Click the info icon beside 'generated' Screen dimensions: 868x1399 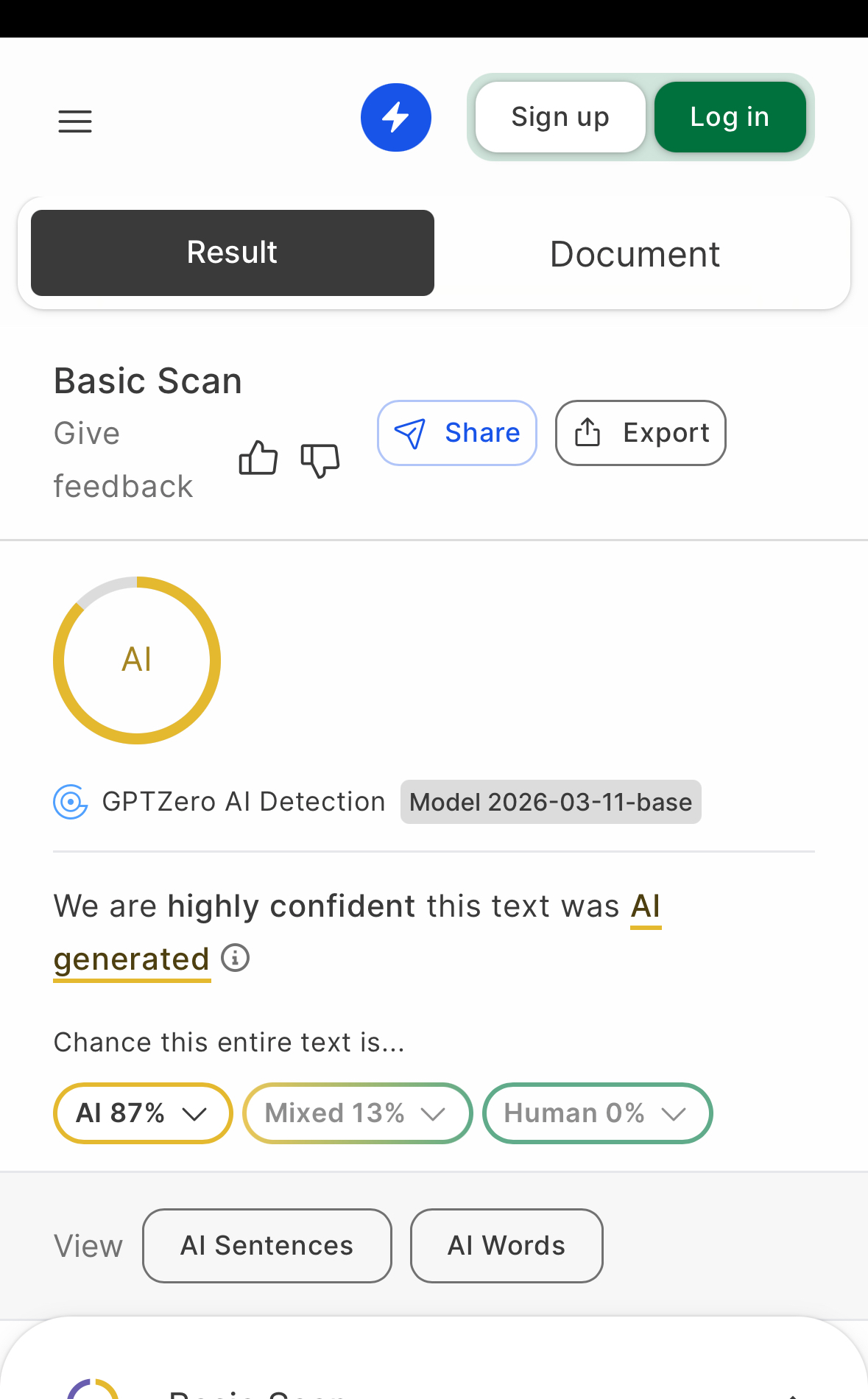point(236,958)
